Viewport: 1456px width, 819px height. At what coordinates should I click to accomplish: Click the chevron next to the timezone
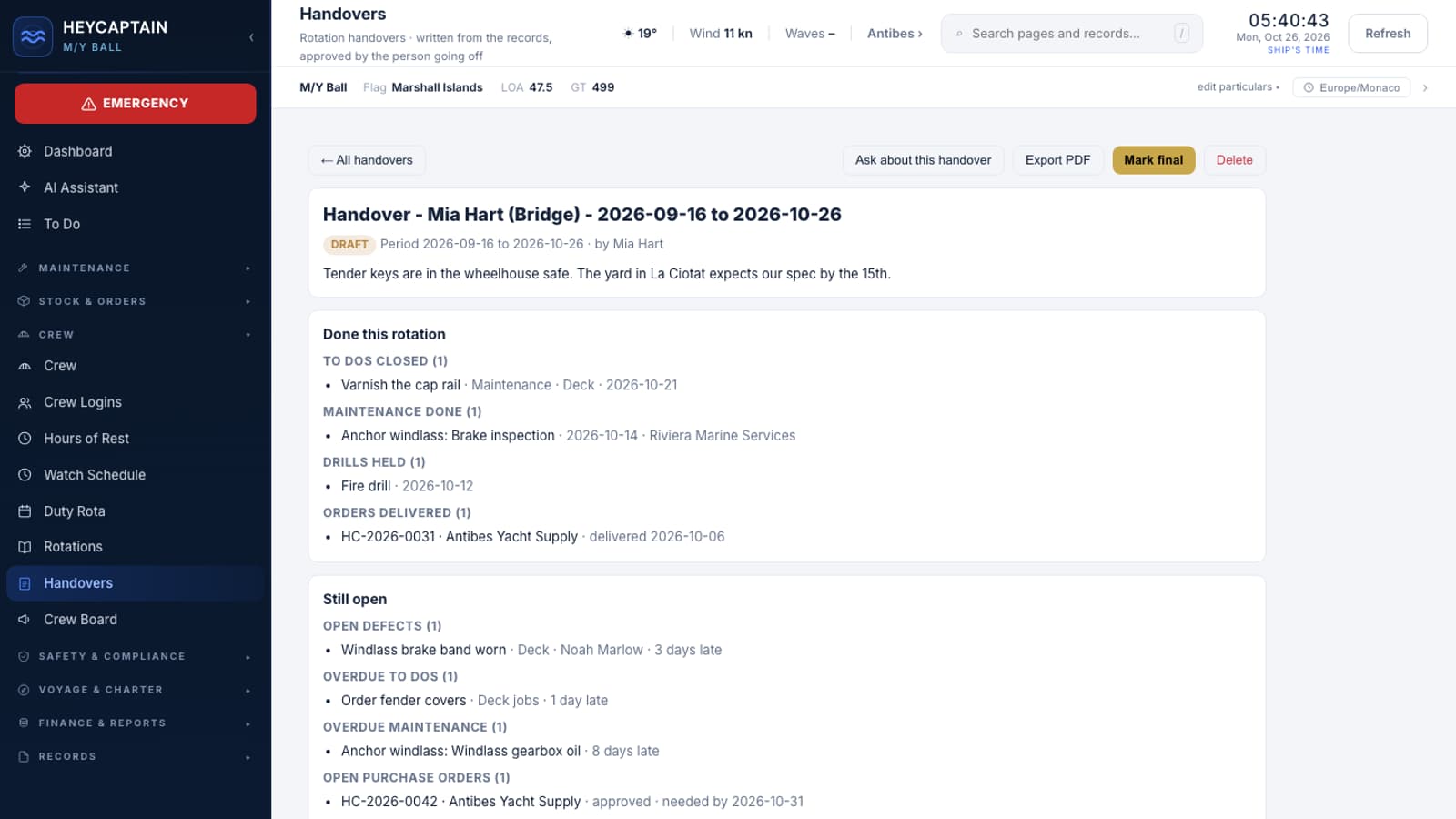point(1425,87)
